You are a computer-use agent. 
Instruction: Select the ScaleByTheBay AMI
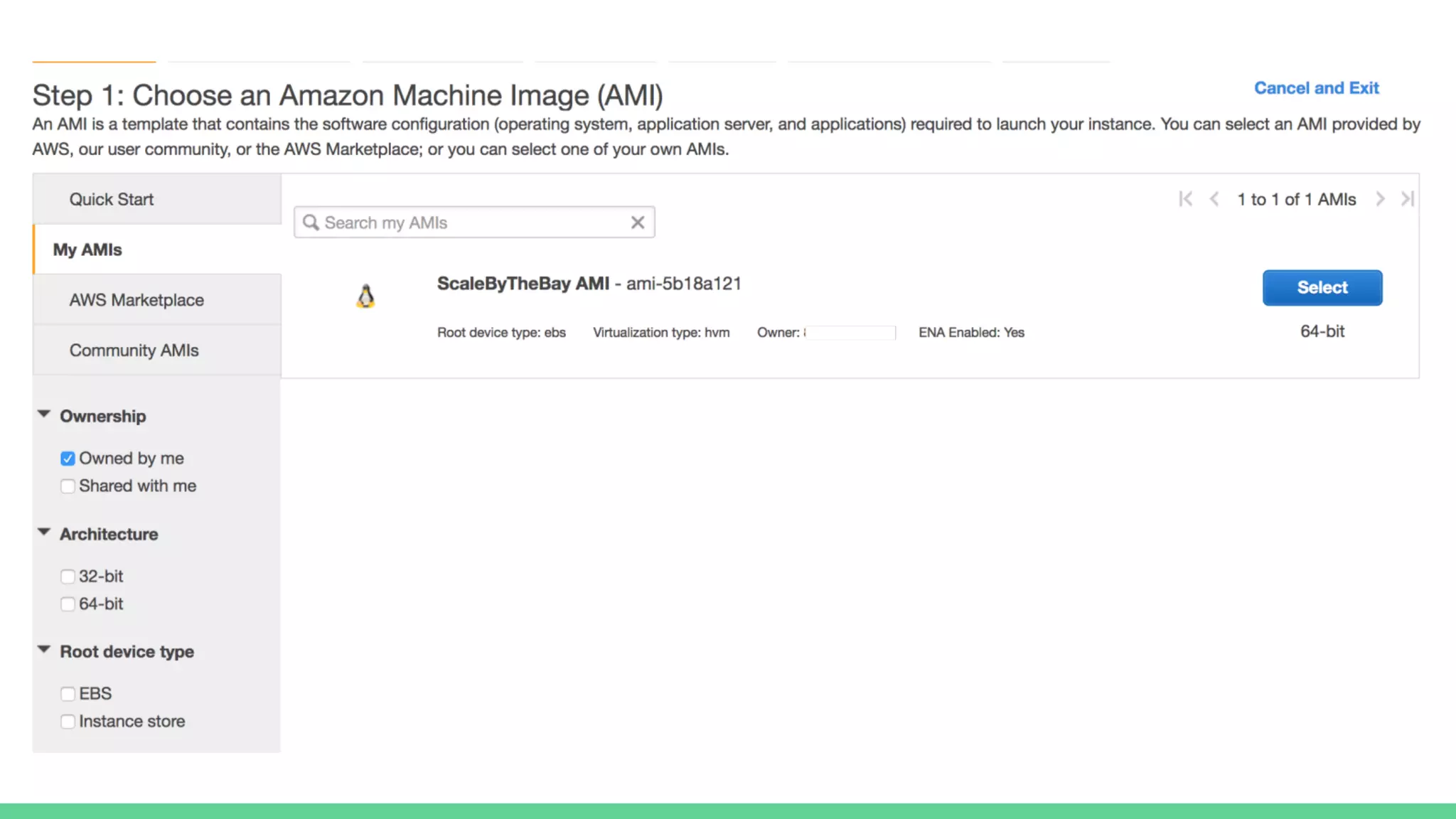pyautogui.click(x=1322, y=287)
